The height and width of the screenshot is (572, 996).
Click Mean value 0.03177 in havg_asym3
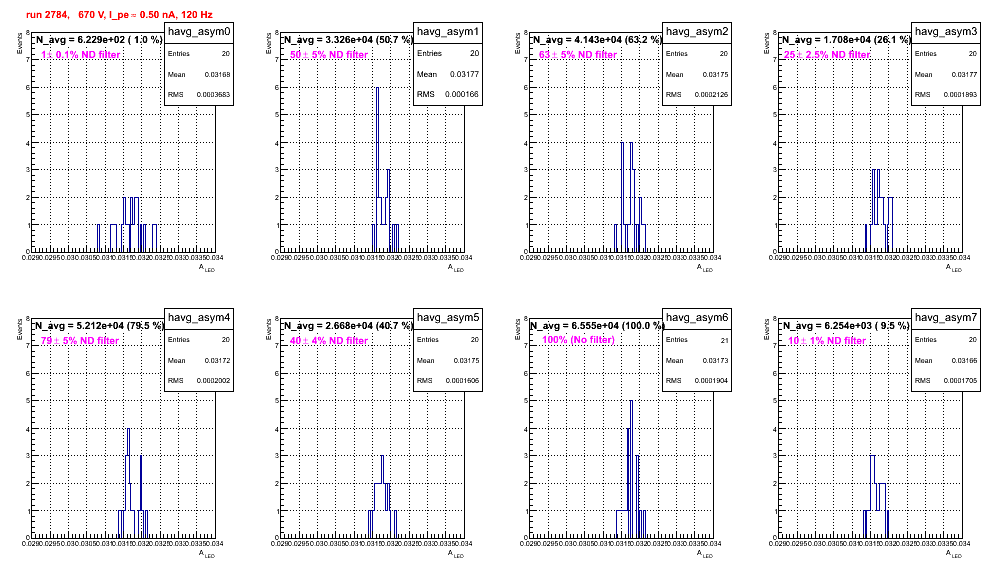click(964, 75)
